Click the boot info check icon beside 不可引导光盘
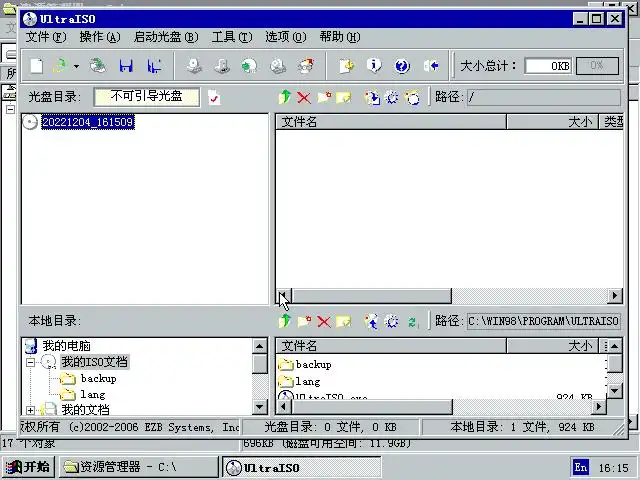 214,97
